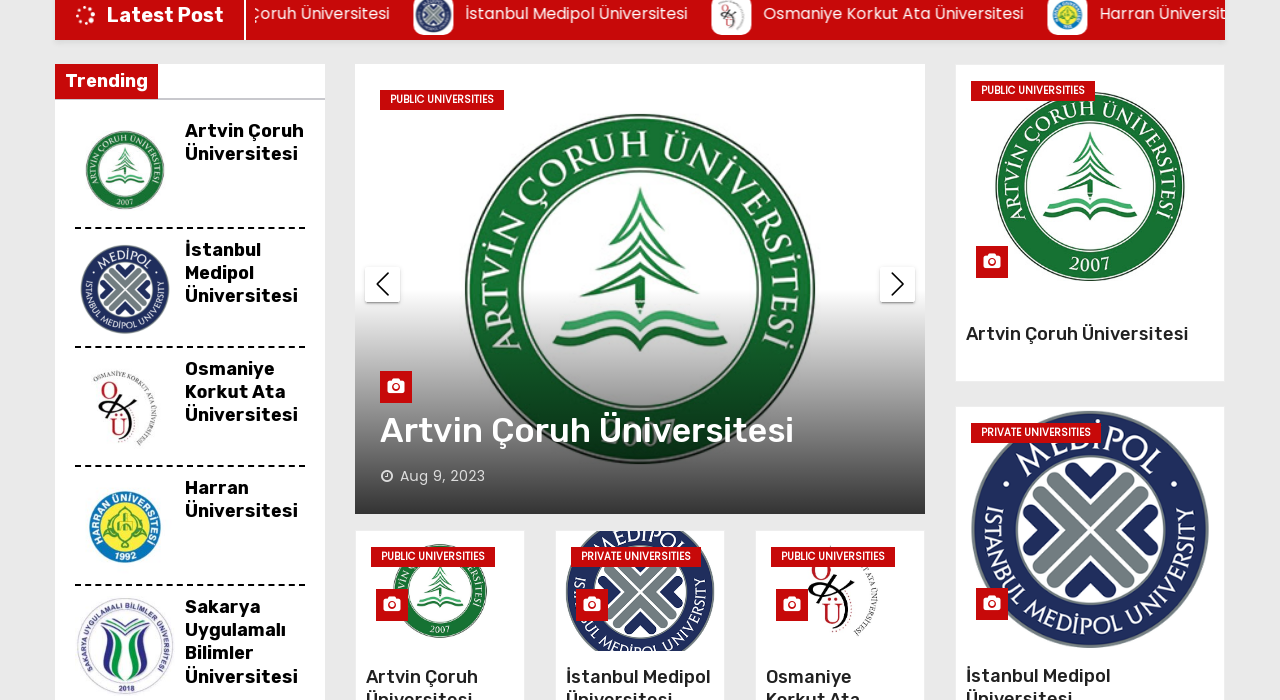Click the Osmaniye Korkut Ata Üniversitesi ticker link
This screenshot has height=700, width=1280.
click(x=893, y=14)
